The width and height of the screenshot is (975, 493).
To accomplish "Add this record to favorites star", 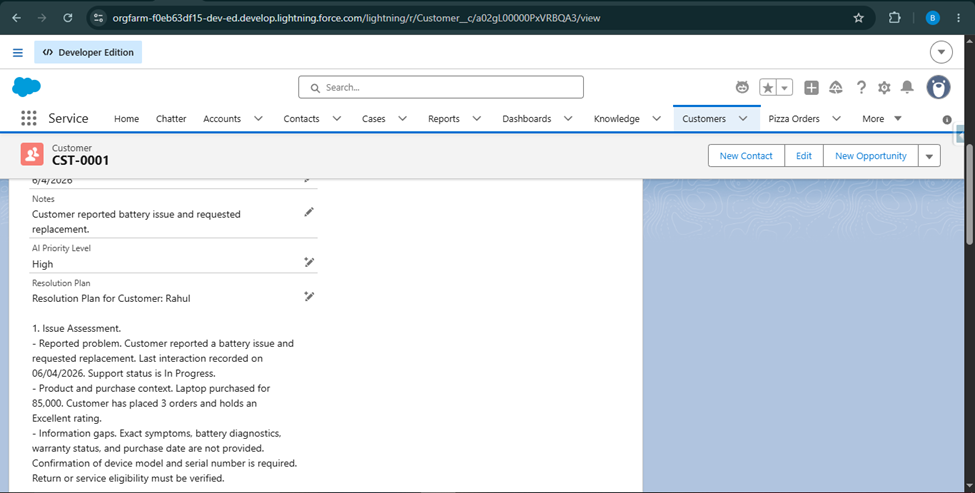I will coord(768,88).
